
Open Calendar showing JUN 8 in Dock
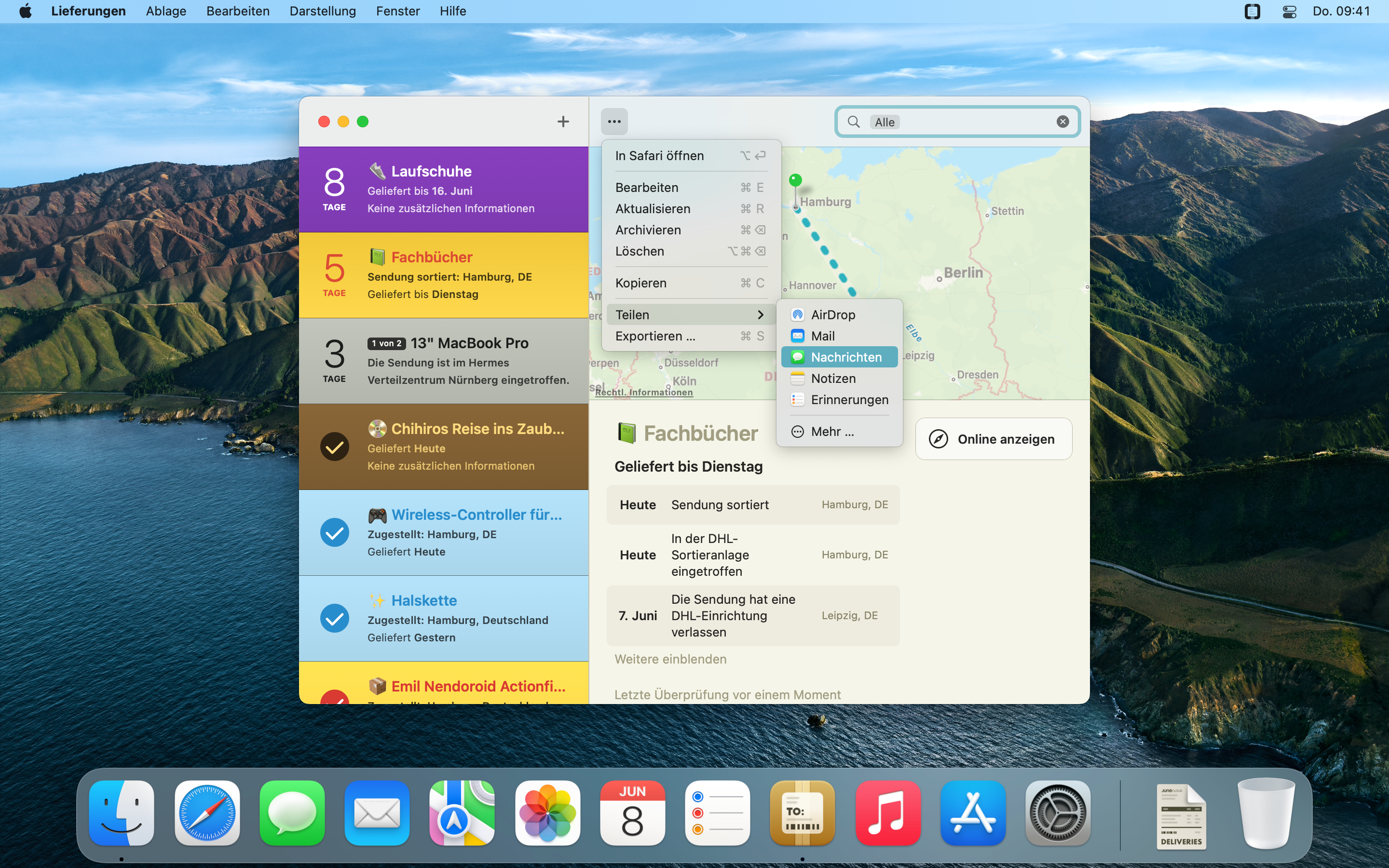tap(632, 813)
